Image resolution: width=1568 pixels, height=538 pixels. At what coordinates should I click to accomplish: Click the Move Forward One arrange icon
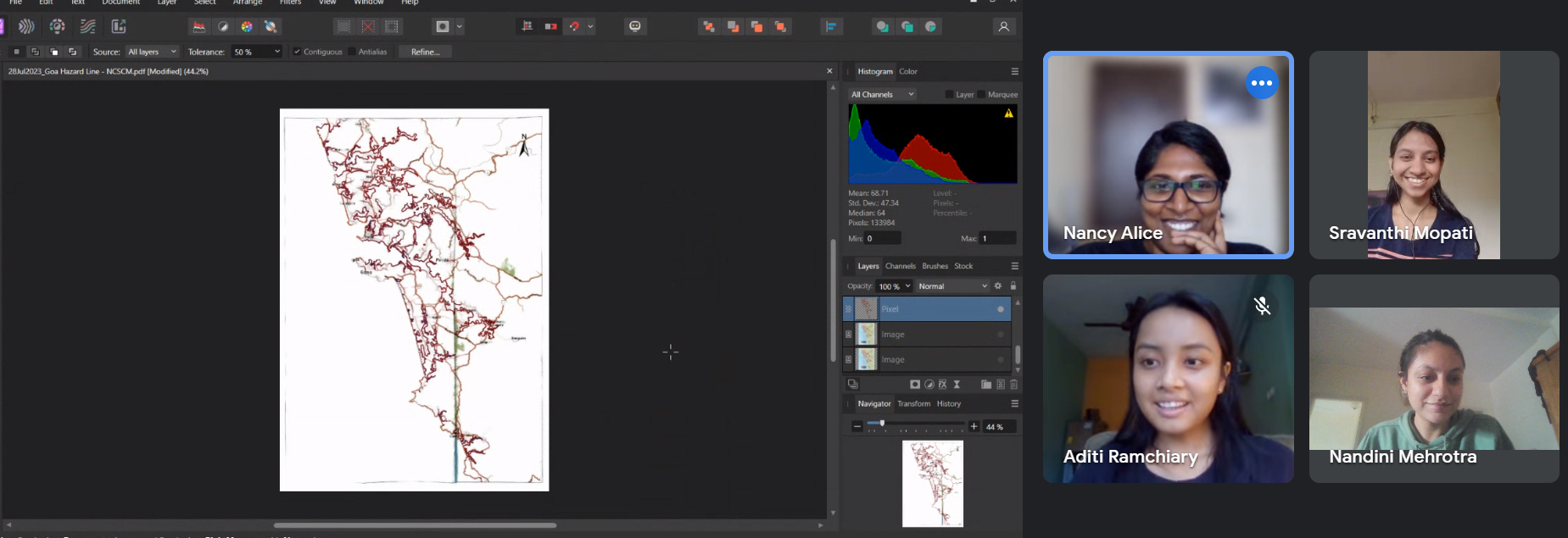pos(756,27)
